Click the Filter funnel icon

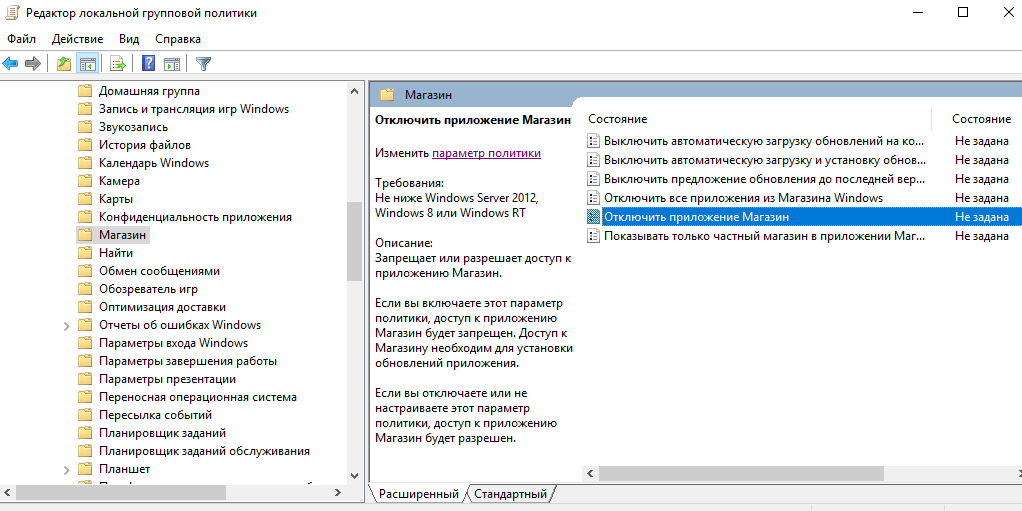(x=204, y=64)
